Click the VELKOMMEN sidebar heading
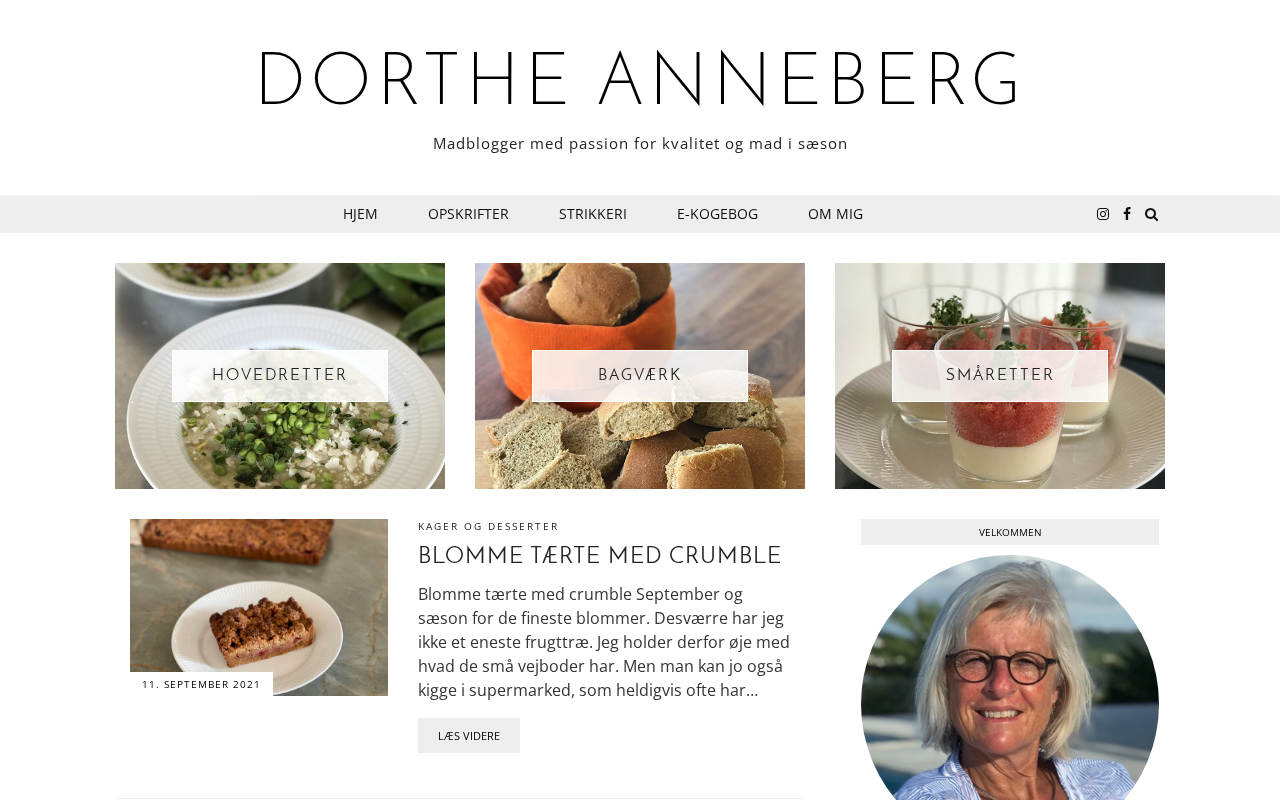 [x=1010, y=532]
